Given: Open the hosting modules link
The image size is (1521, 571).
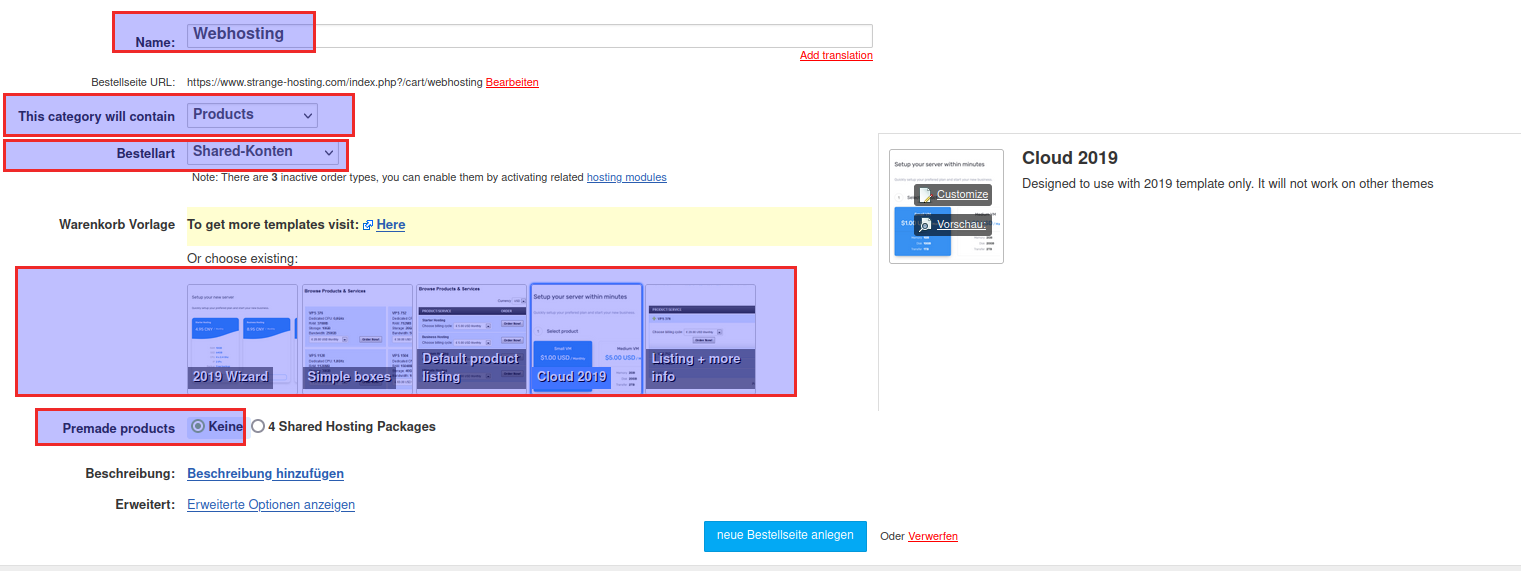Looking at the screenshot, I should tap(626, 178).
